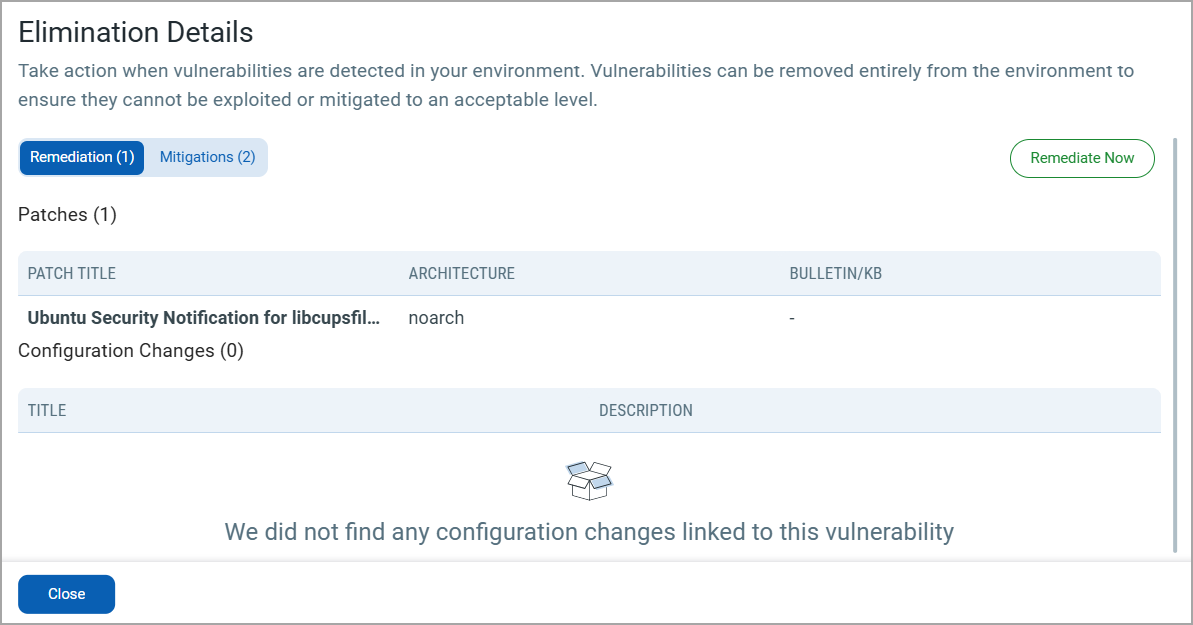Click the no configuration changes found message

[589, 532]
